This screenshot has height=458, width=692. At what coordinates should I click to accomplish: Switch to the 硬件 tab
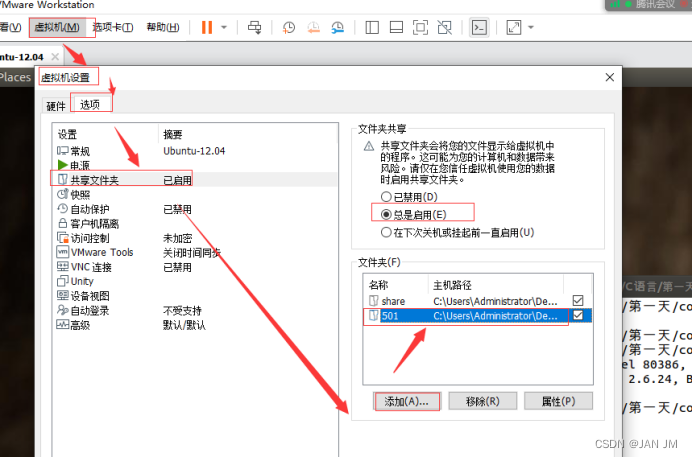pyautogui.click(x=56, y=106)
